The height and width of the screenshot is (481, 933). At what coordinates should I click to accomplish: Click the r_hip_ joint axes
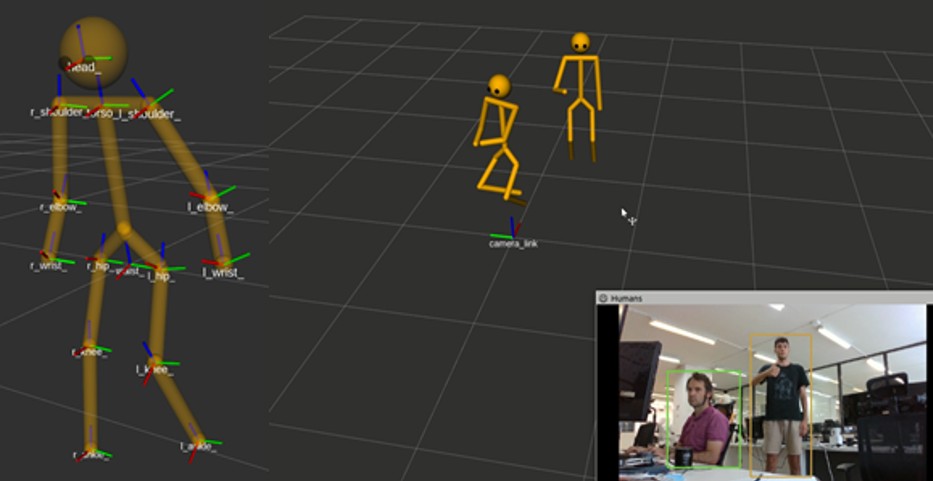point(98,259)
